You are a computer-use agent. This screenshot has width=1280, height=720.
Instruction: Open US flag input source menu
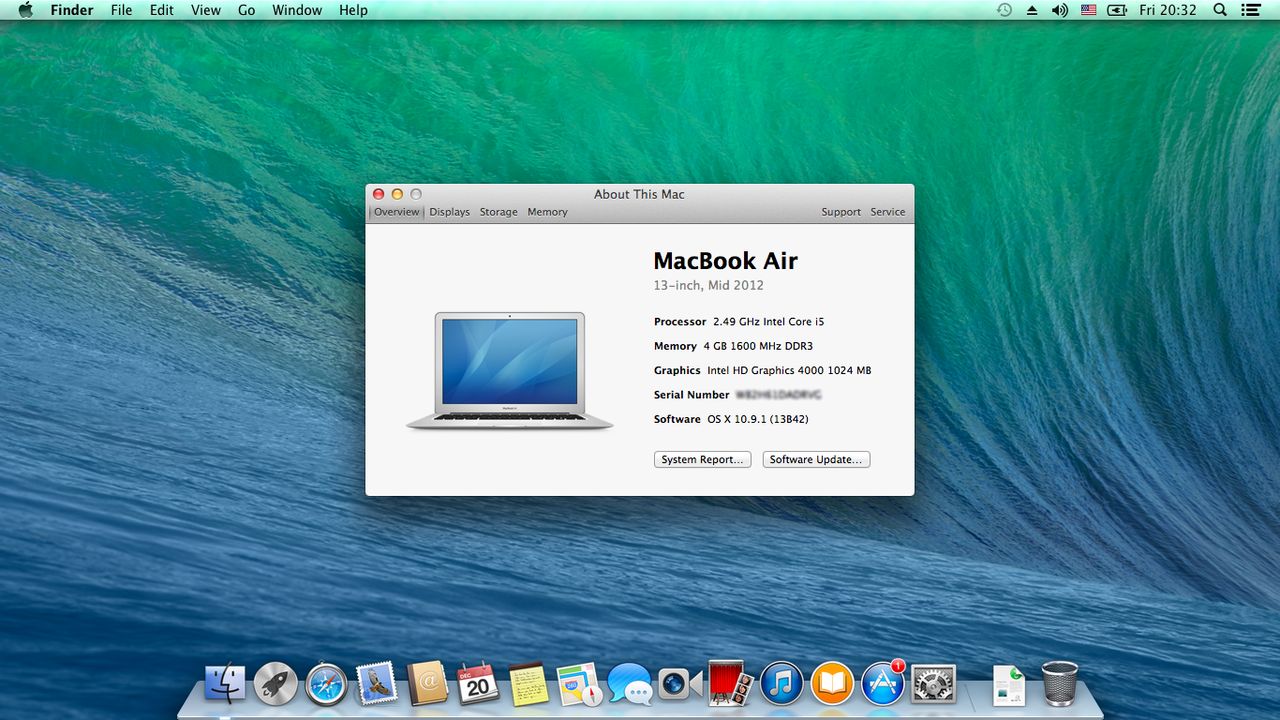click(x=1089, y=10)
